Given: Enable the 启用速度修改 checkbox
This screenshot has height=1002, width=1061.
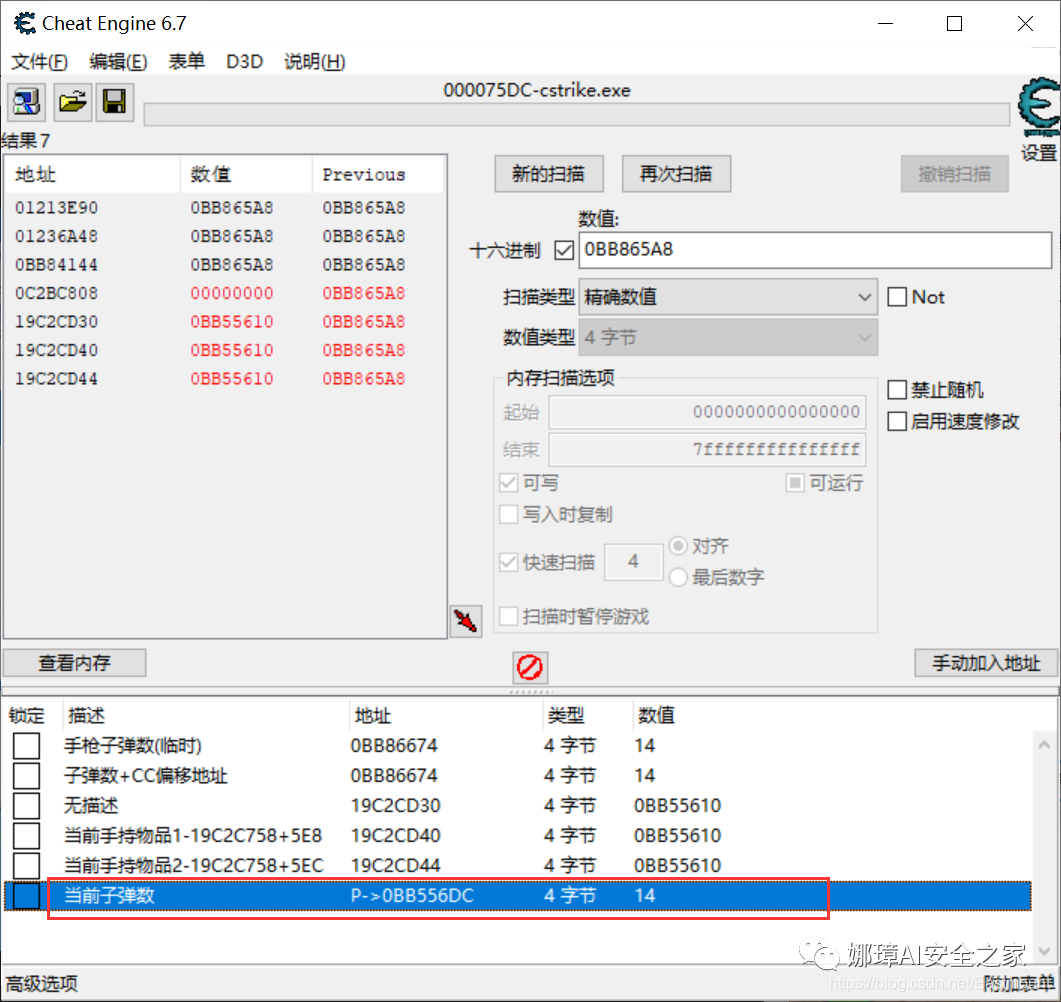Looking at the screenshot, I should (x=897, y=422).
